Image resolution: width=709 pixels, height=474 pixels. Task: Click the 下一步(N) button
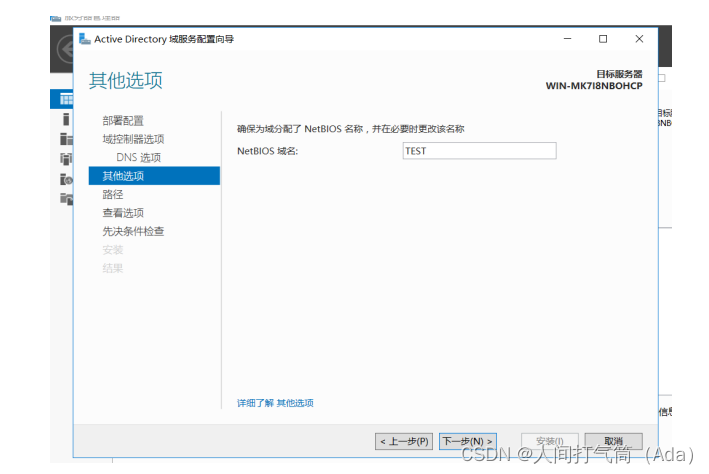click(468, 441)
